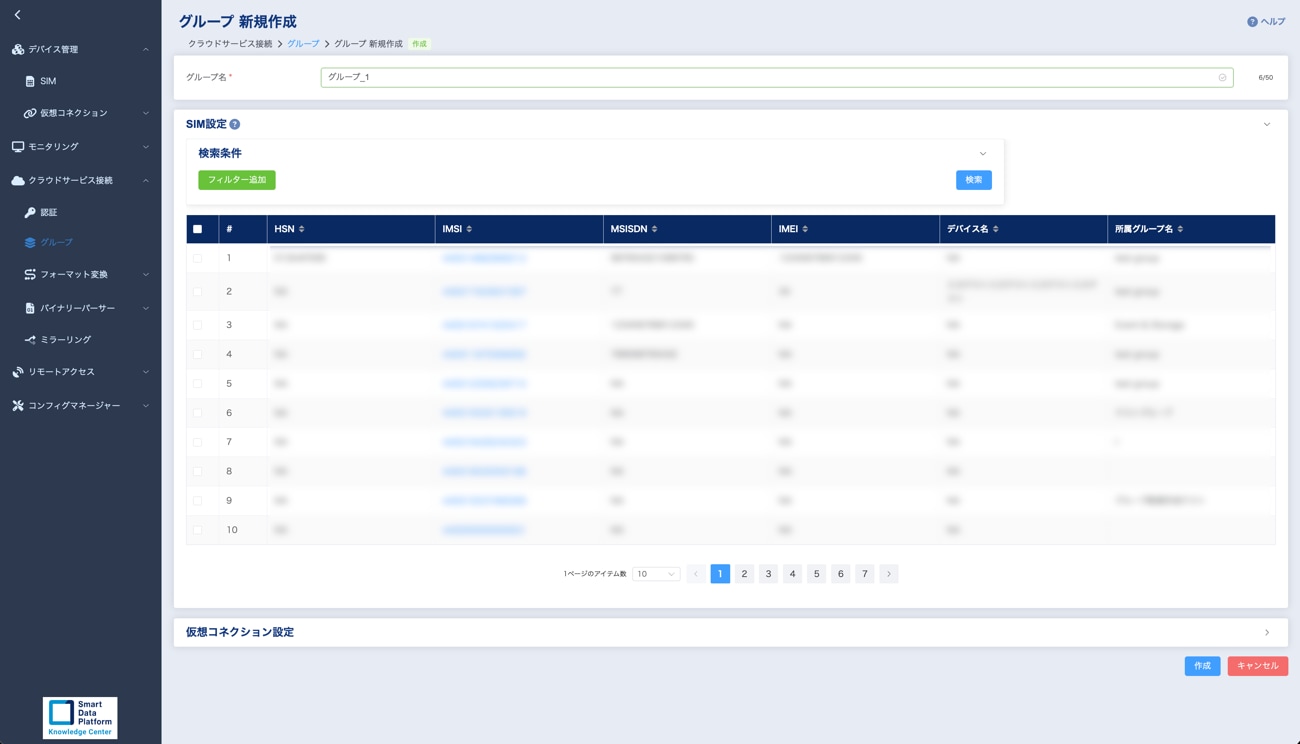Click the クラウドサービス接続 cloud icon

click(18, 181)
